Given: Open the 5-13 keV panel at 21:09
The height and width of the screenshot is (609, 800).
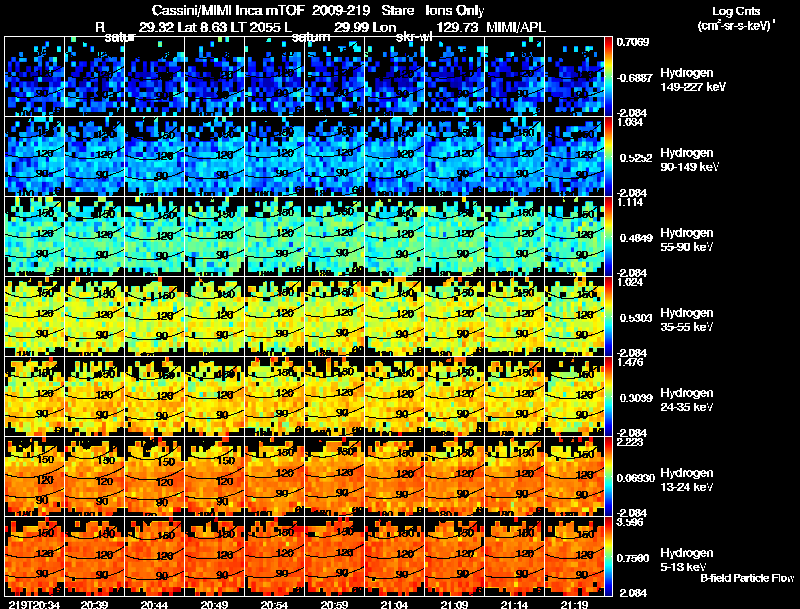Looking at the screenshot, I should [x=455, y=557].
